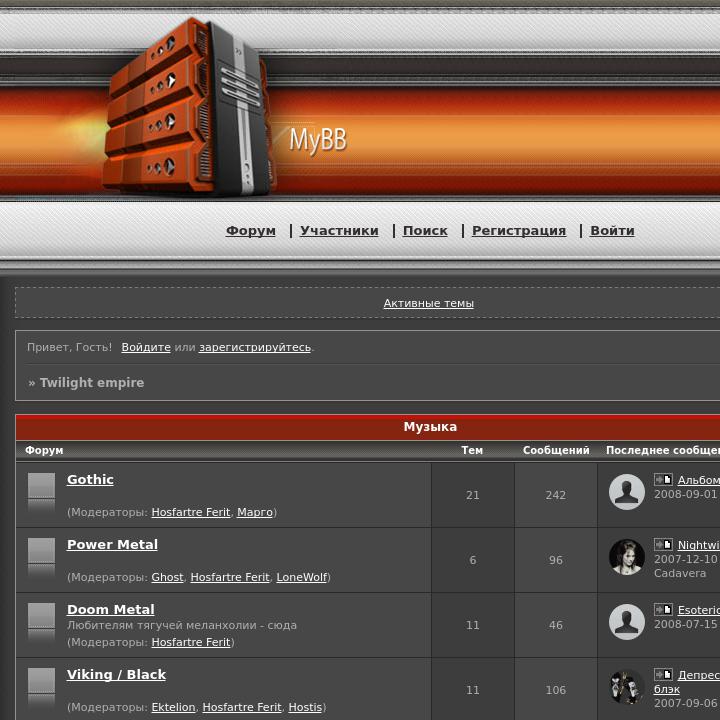Open moderator Hosfartre Ferit in Doom Metal row
This screenshot has height=720, width=720.
191,642
